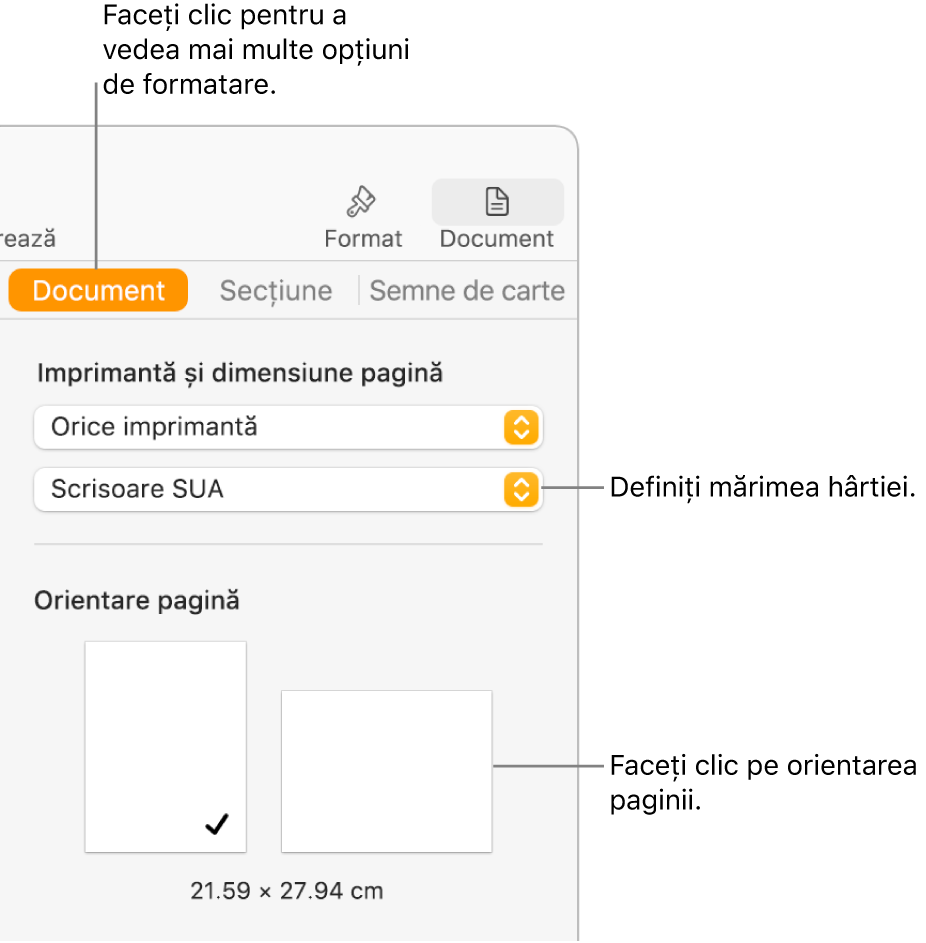
Task: Open the Semne de carte tab
Action: [x=467, y=290]
